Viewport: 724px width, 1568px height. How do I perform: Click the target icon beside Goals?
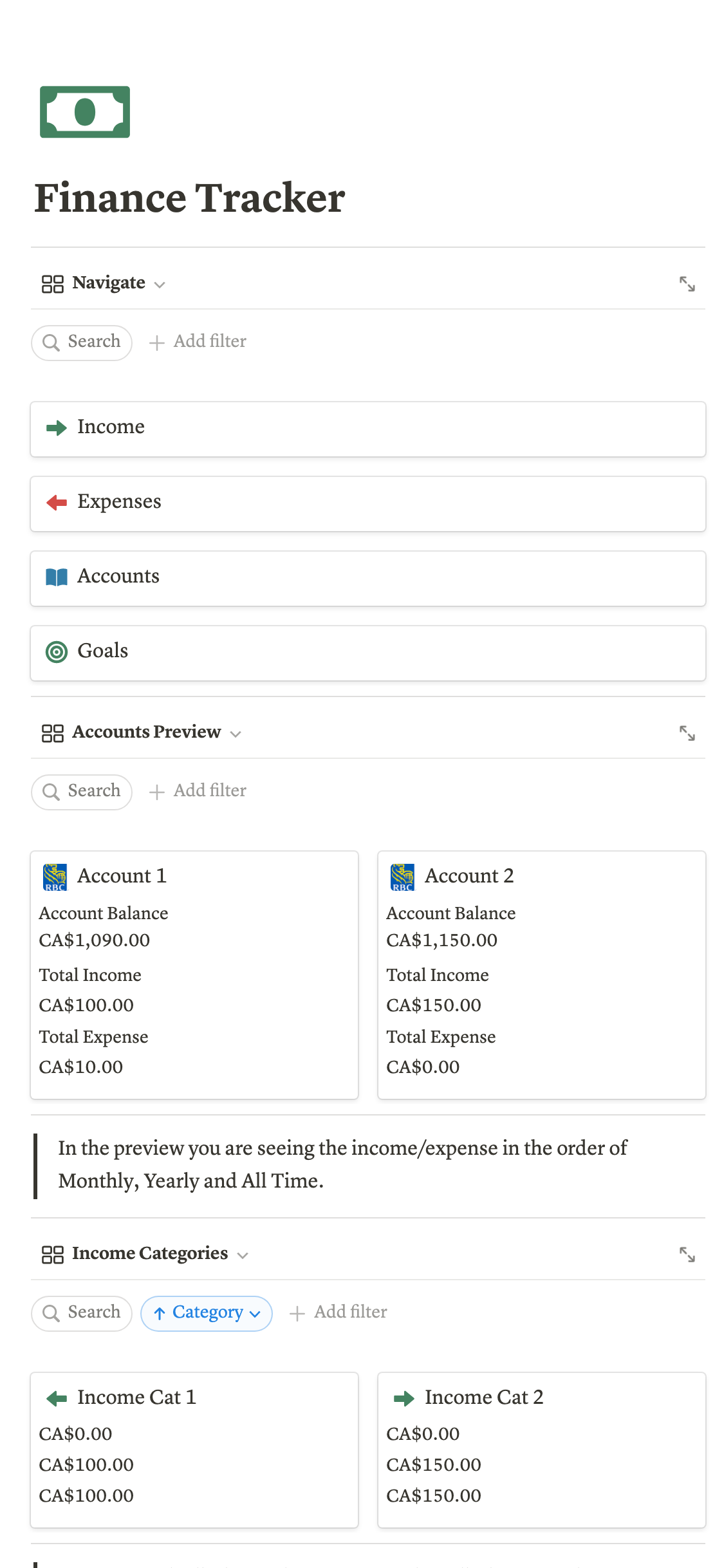click(x=57, y=652)
